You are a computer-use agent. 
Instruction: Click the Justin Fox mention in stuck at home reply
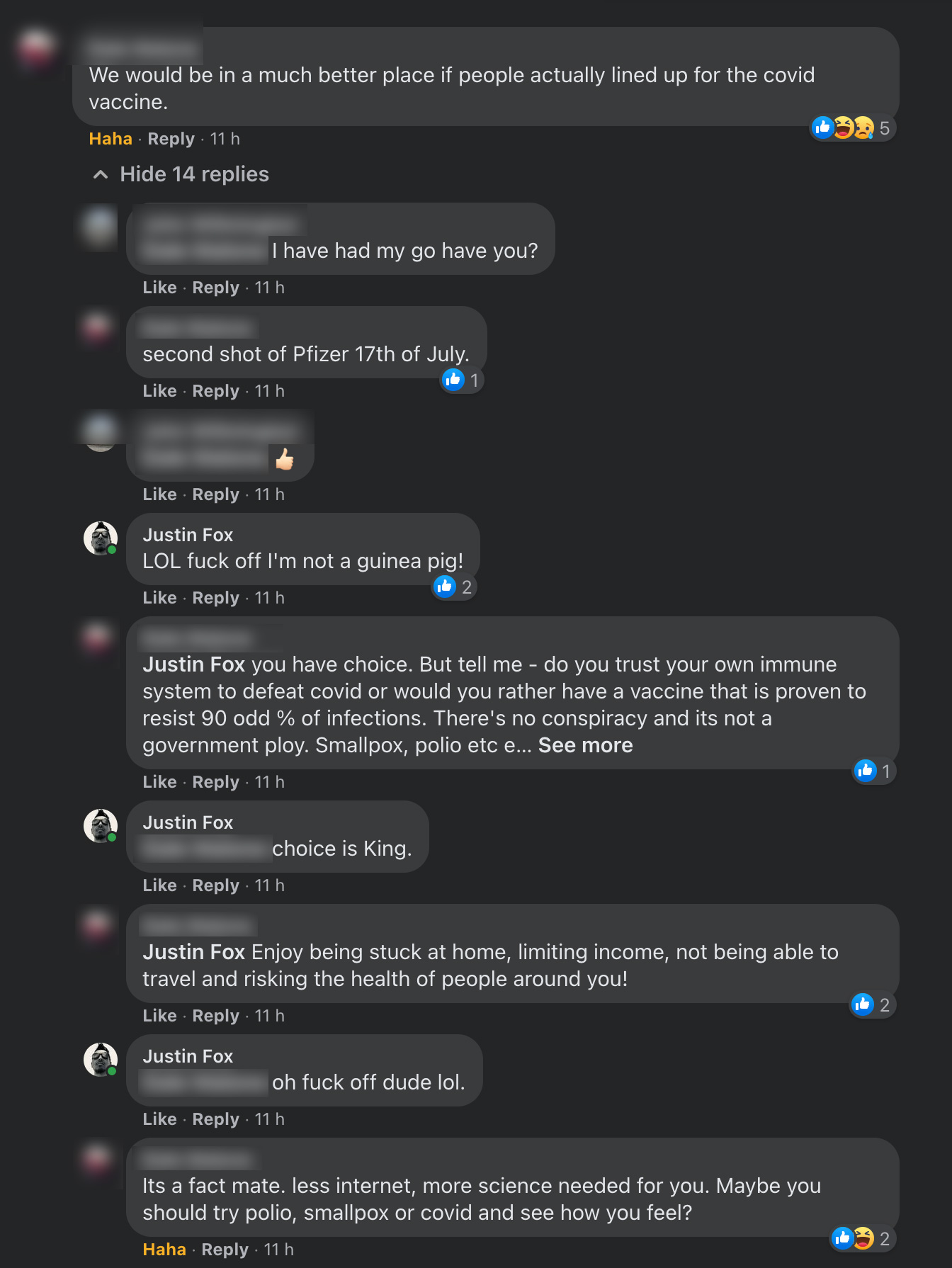coord(193,952)
